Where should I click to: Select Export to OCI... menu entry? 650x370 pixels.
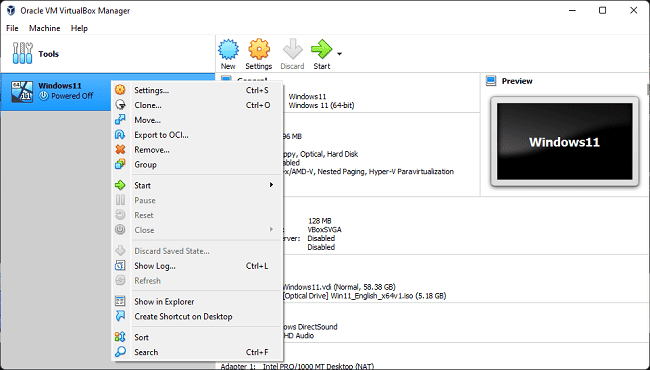197,135
